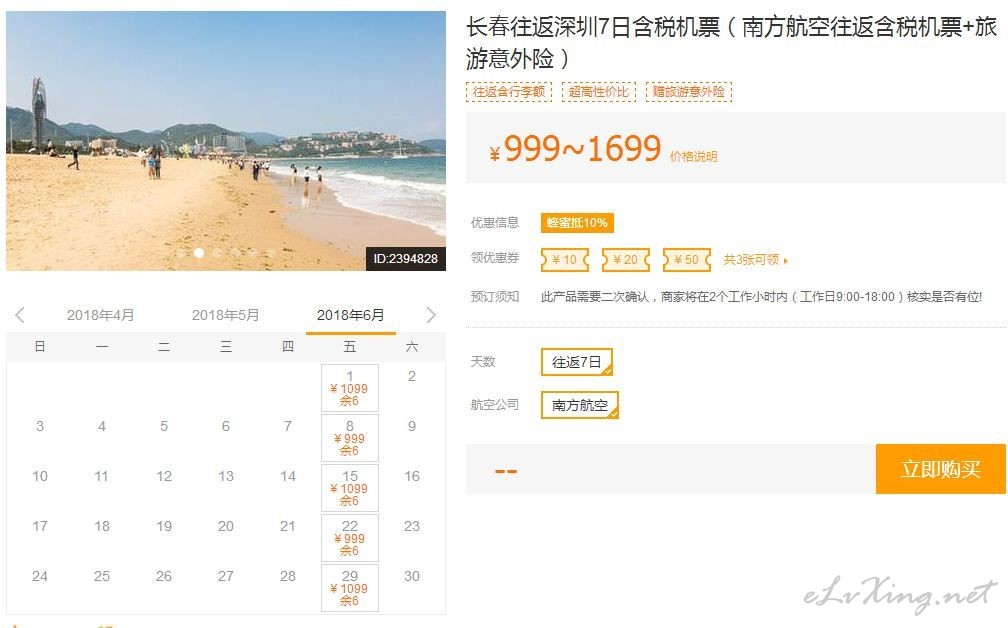Click the 立即购买 buy button
1008x628 pixels.
(940, 469)
